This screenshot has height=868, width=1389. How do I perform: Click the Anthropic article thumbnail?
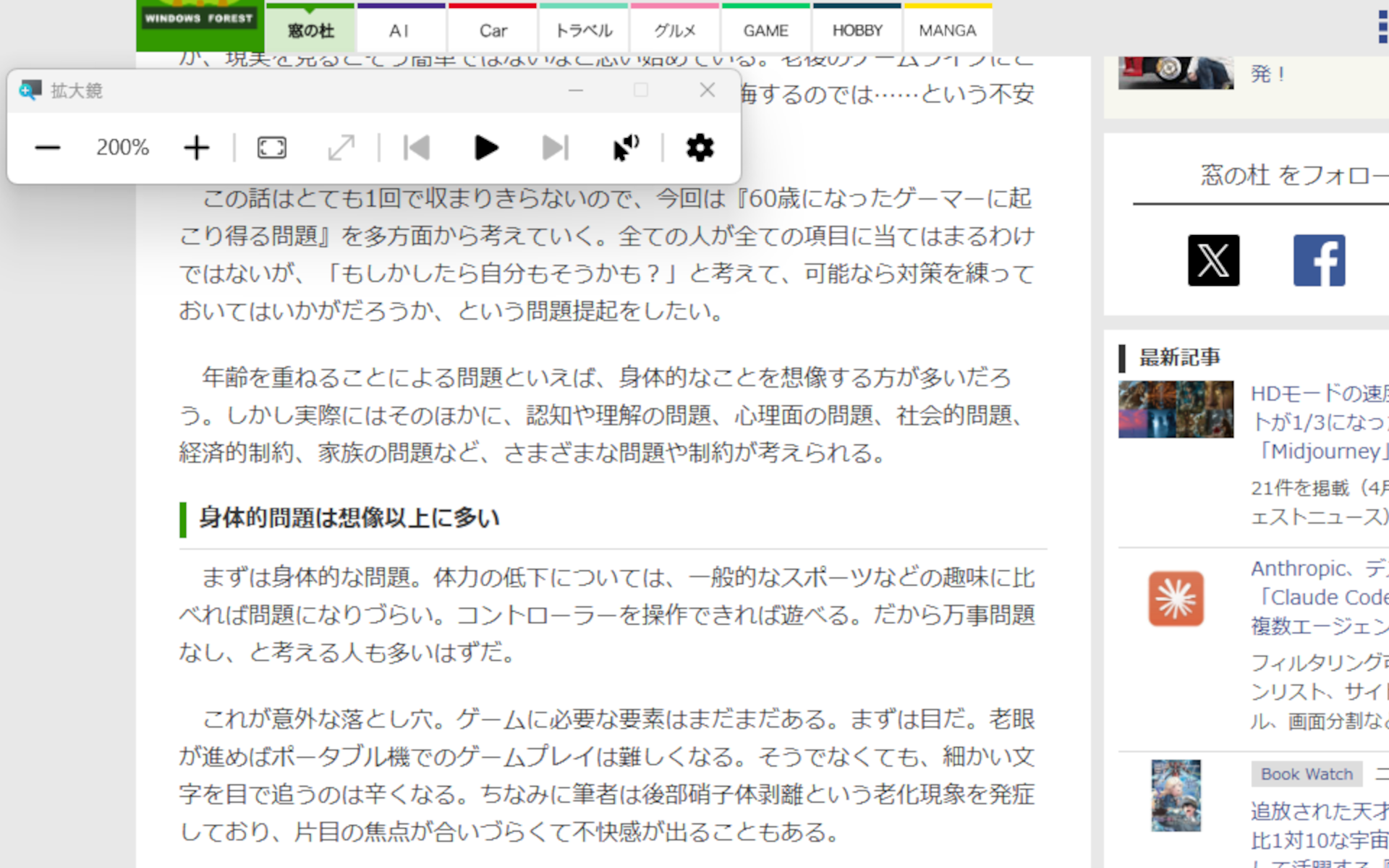point(1175,598)
